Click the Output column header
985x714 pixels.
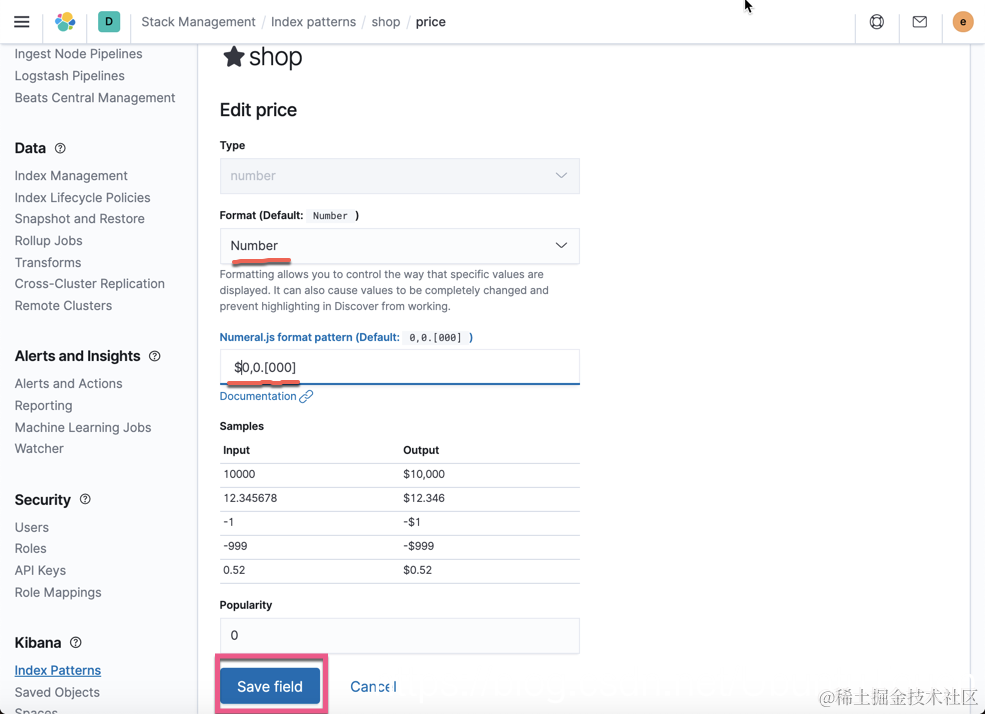[x=421, y=450]
